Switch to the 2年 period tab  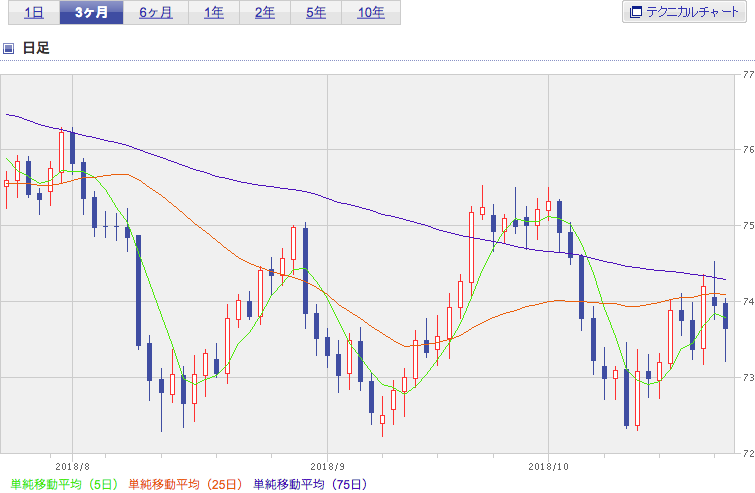pos(265,13)
